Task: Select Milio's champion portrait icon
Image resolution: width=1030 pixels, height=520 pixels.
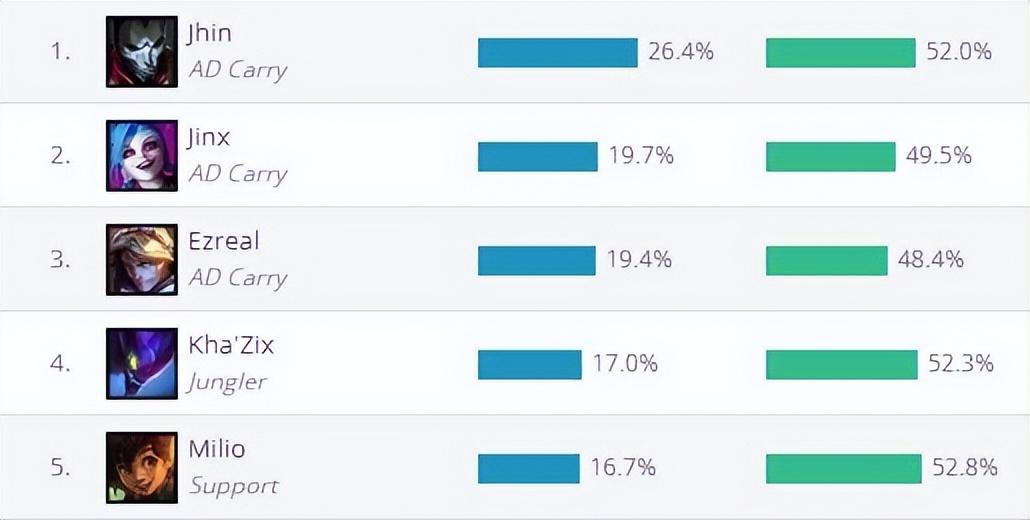Action: pos(141,468)
